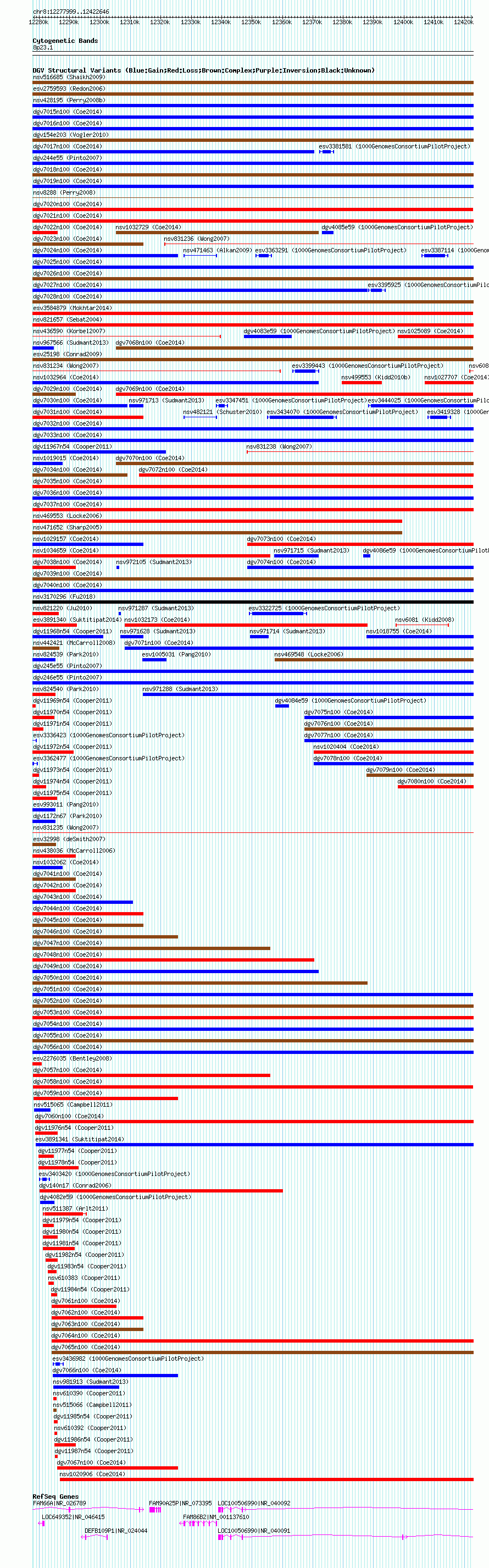Image resolution: width=489 pixels, height=1568 pixels.
Task: Click nsv1032729 (Coe2014) label
Action: click(x=148, y=228)
